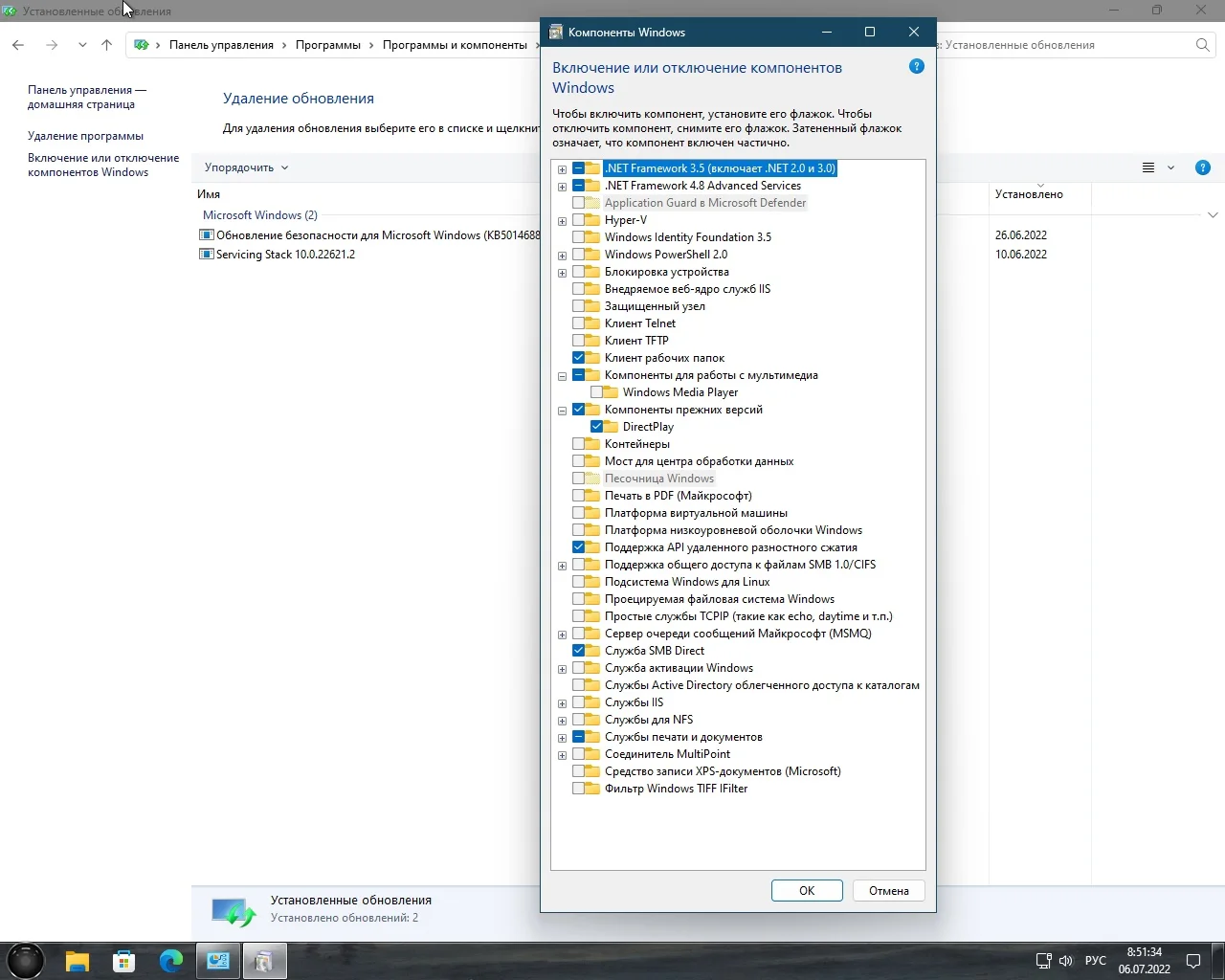Expand the Службы IIS tree node
This screenshot has height=980, width=1225.
[x=562, y=703]
